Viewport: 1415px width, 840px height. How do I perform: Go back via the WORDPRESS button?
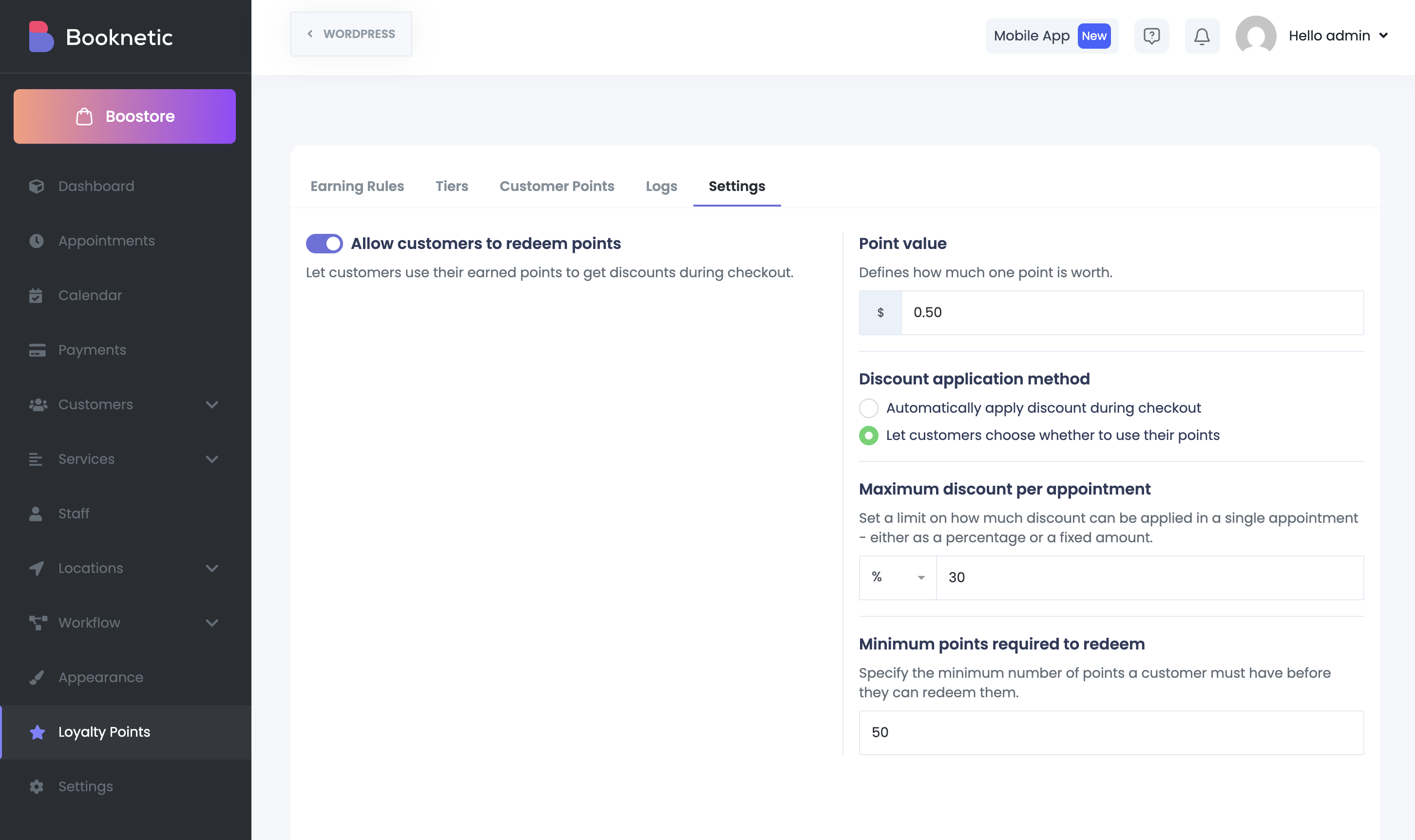(351, 34)
